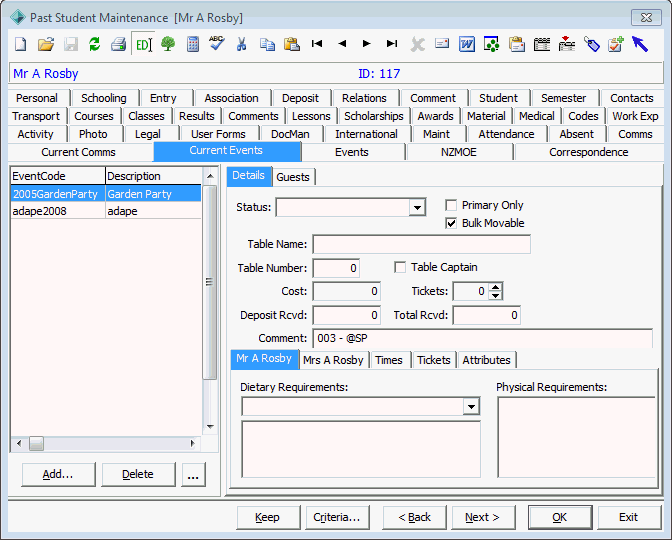672x540 pixels.
Task: Click the event list horizontal scrollbar thumb
Action: [36, 444]
